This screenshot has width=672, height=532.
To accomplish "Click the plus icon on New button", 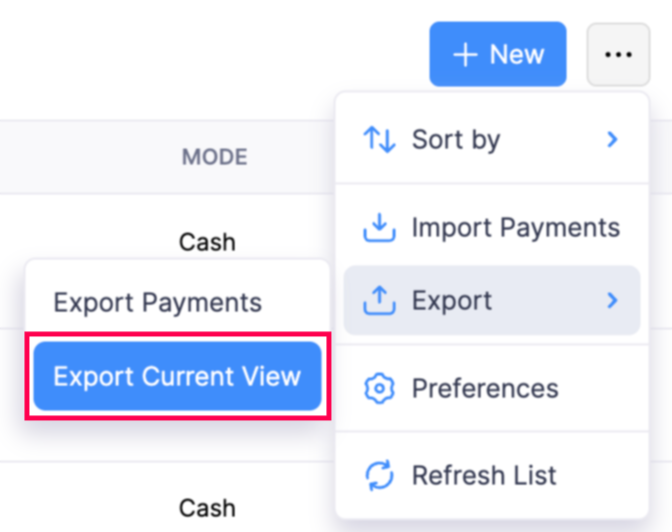I will click(x=465, y=54).
